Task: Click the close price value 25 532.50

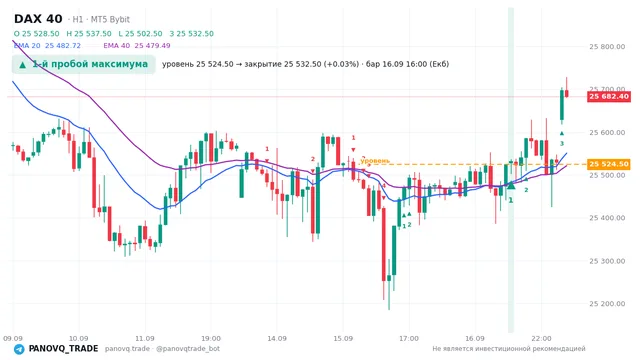Action: point(195,33)
